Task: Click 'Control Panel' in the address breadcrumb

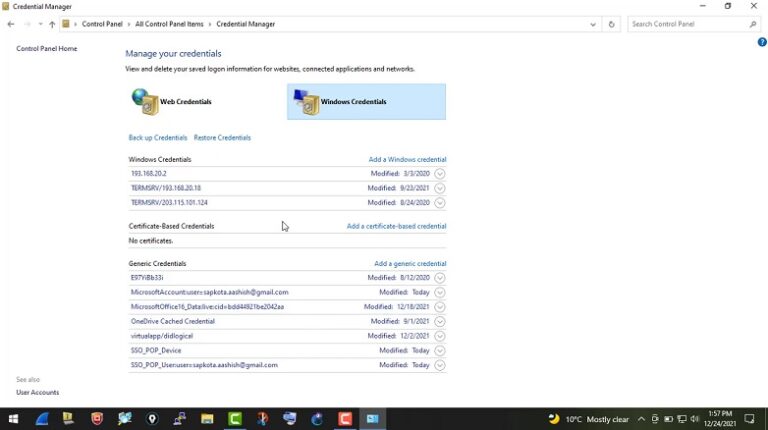Action: pyautogui.click(x=104, y=24)
